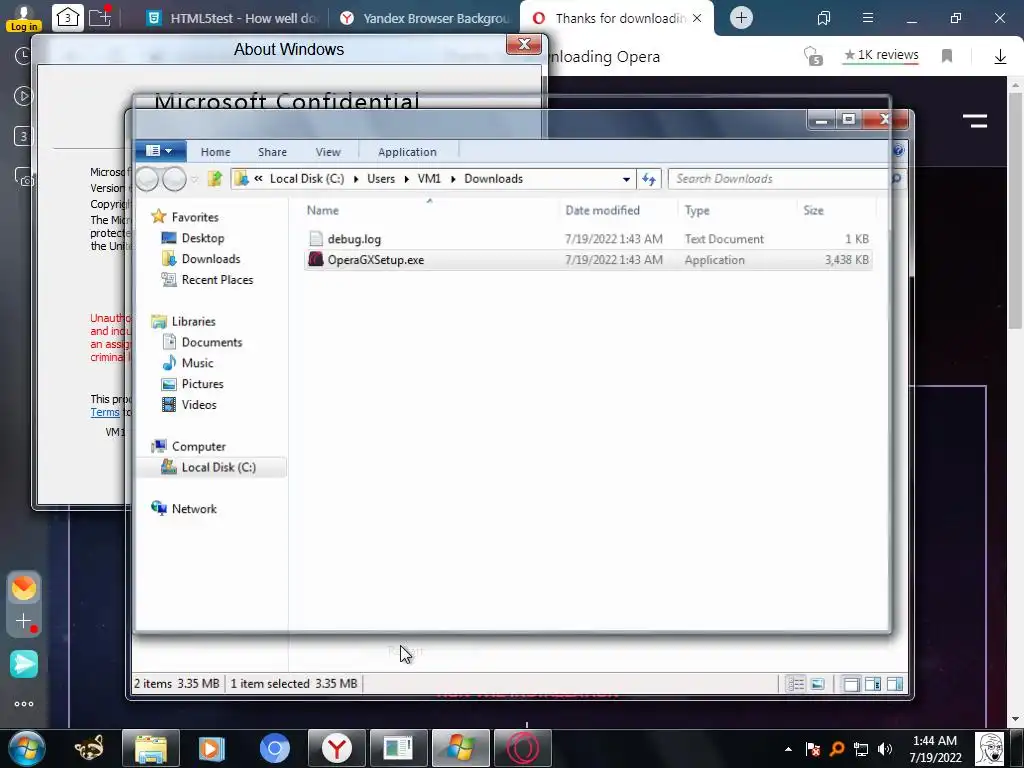
Task: Bookmark this page with the bookmark icon
Action: (x=947, y=56)
